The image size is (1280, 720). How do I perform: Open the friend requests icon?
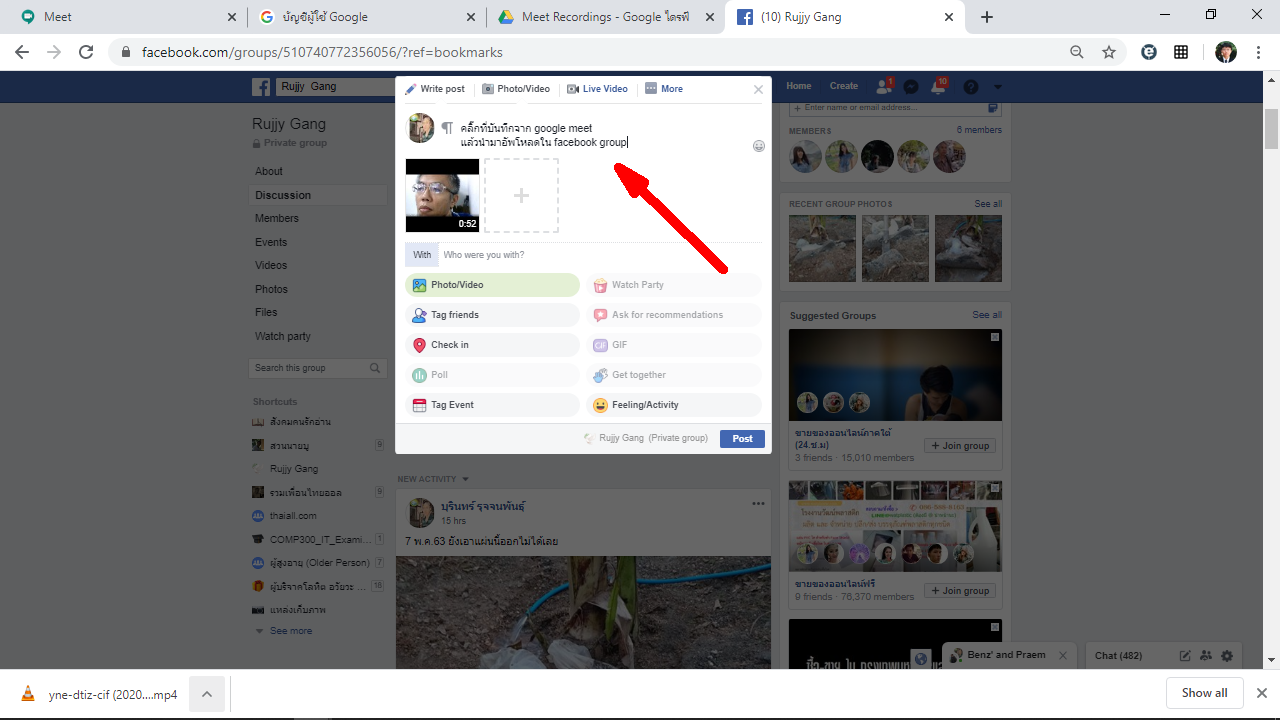[883, 87]
